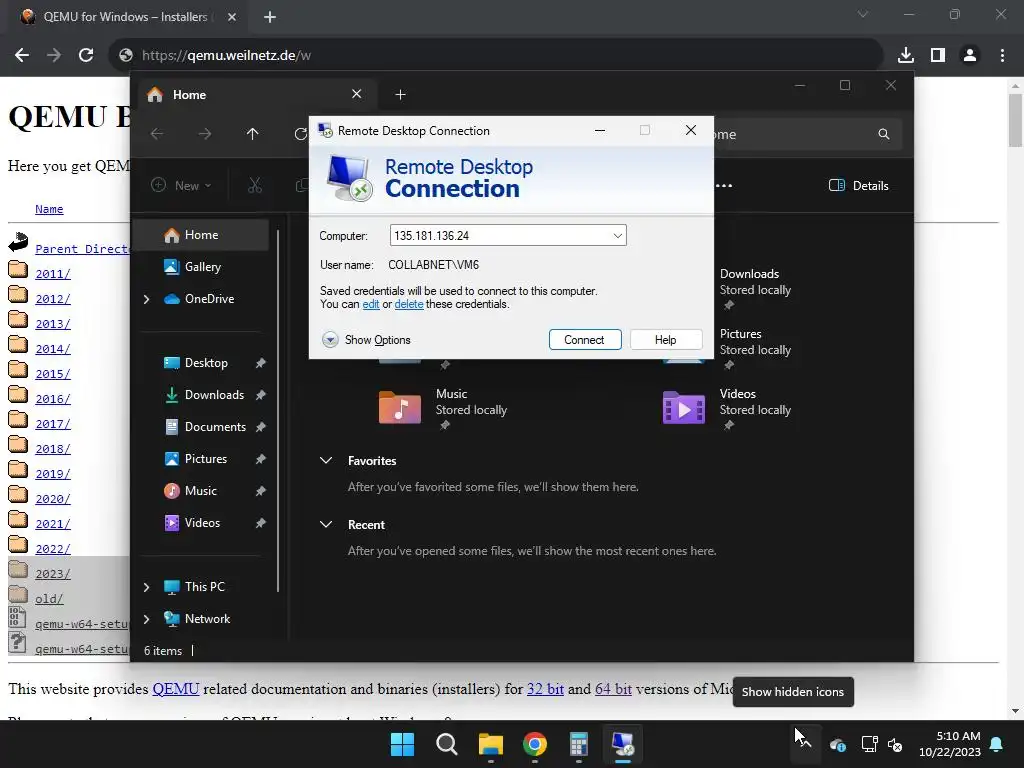Open the taskbar clock showing 5:10 AM
Screen dimensions: 1024x768
pos(950,744)
